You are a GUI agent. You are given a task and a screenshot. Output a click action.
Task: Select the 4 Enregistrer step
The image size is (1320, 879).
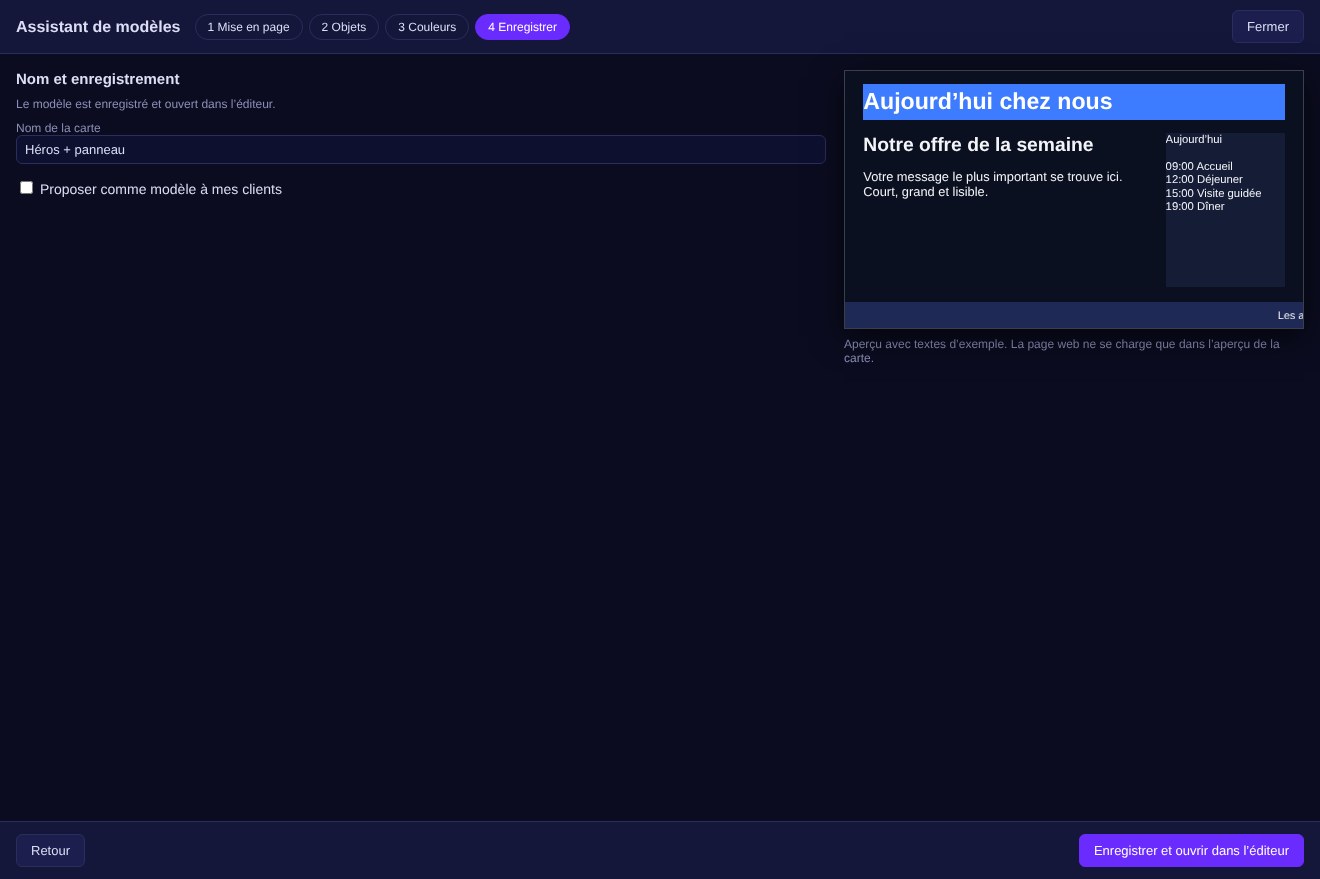[x=522, y=27]
